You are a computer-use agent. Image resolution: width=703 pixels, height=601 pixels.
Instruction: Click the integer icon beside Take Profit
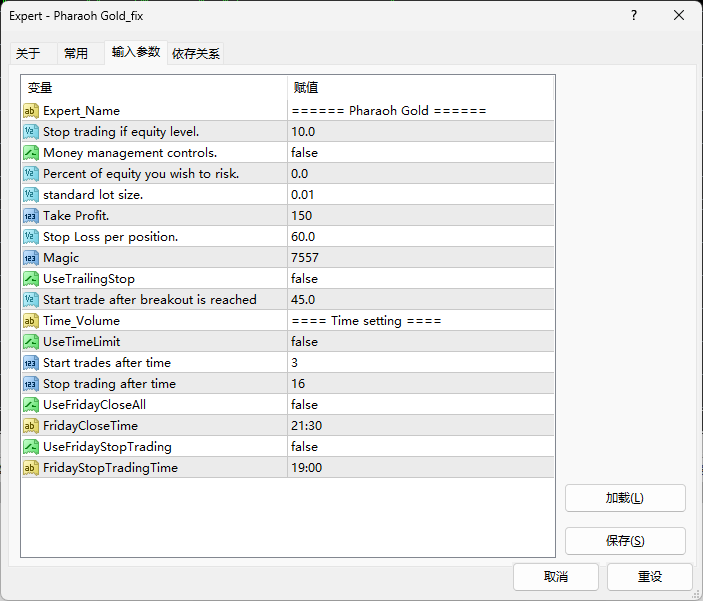click(x=30, y=216)
